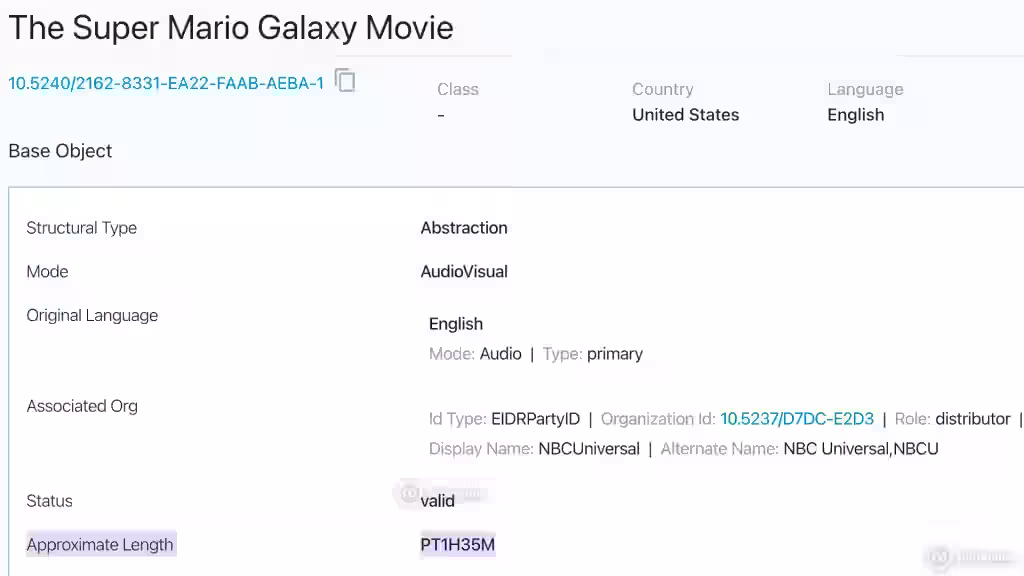Click the highlighted Approximate Length PT1H35M
The width and height of the screenshot is (1024, 576).
(457, 544)
